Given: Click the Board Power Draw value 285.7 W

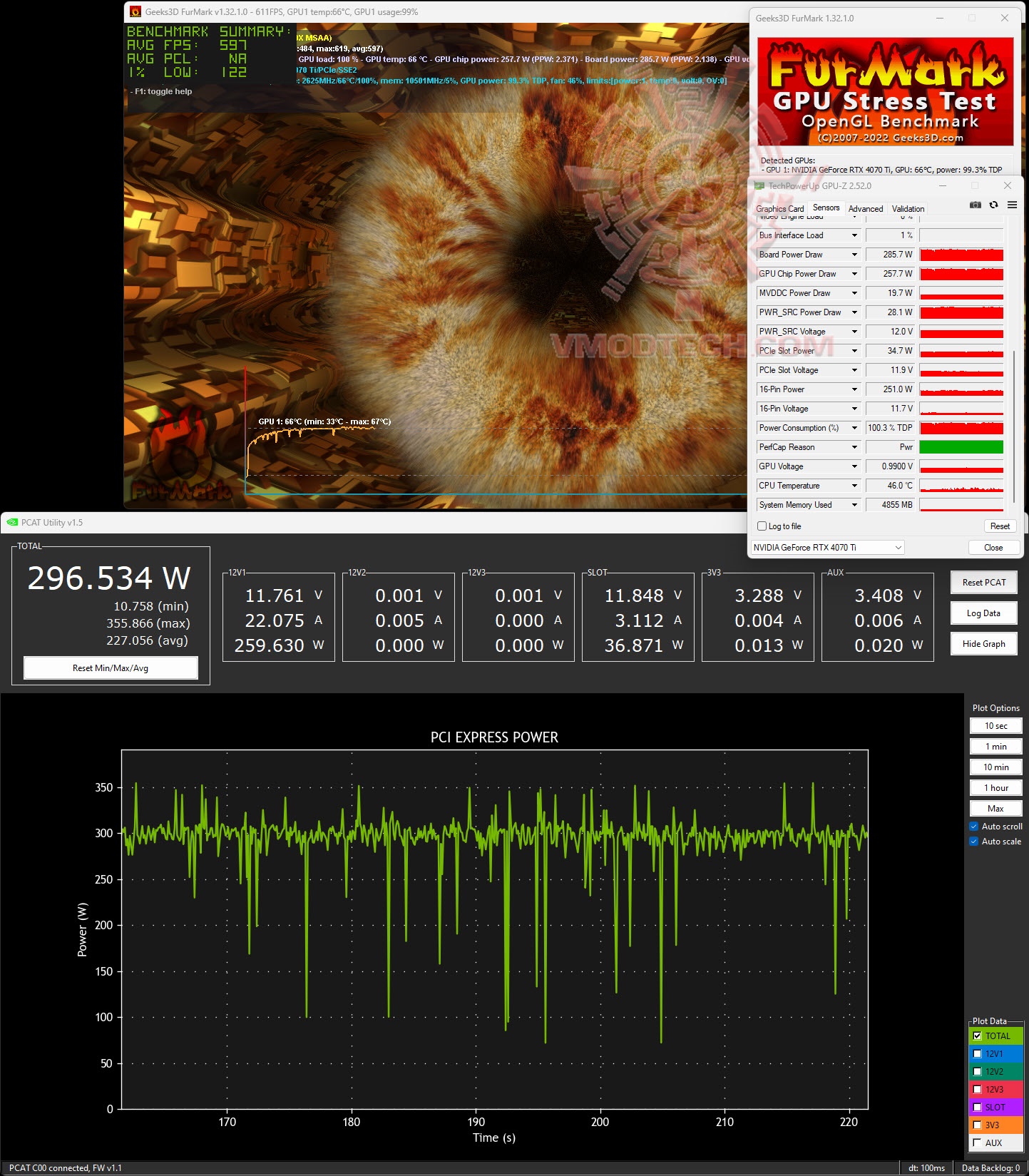Looking at the screenshot, I should (889, 255).
